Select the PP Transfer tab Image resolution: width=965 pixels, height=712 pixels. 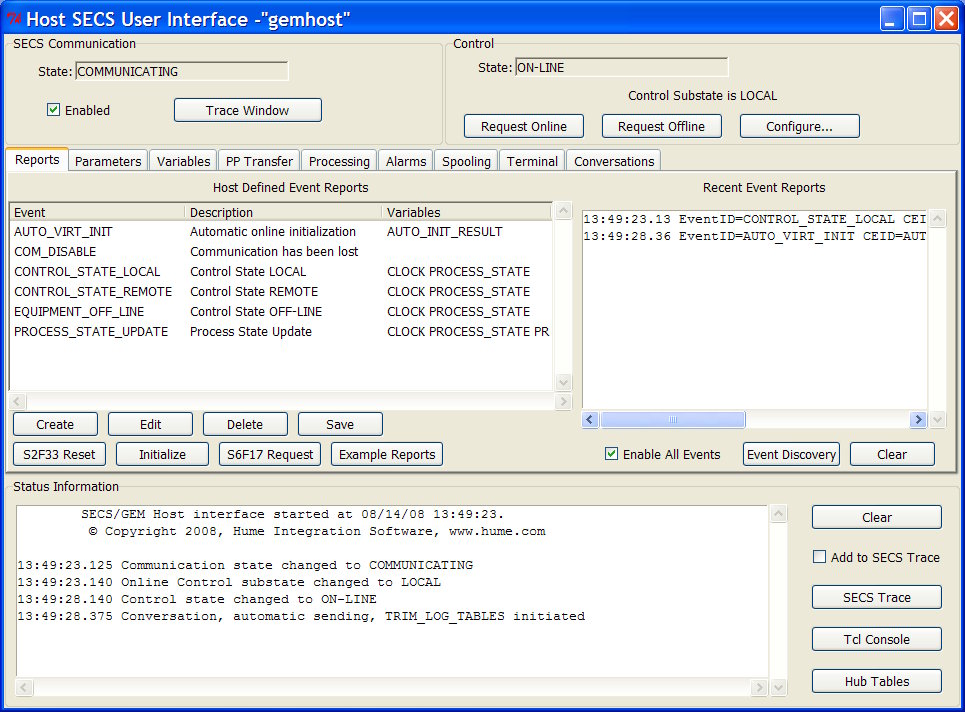[x=259, y=161]
